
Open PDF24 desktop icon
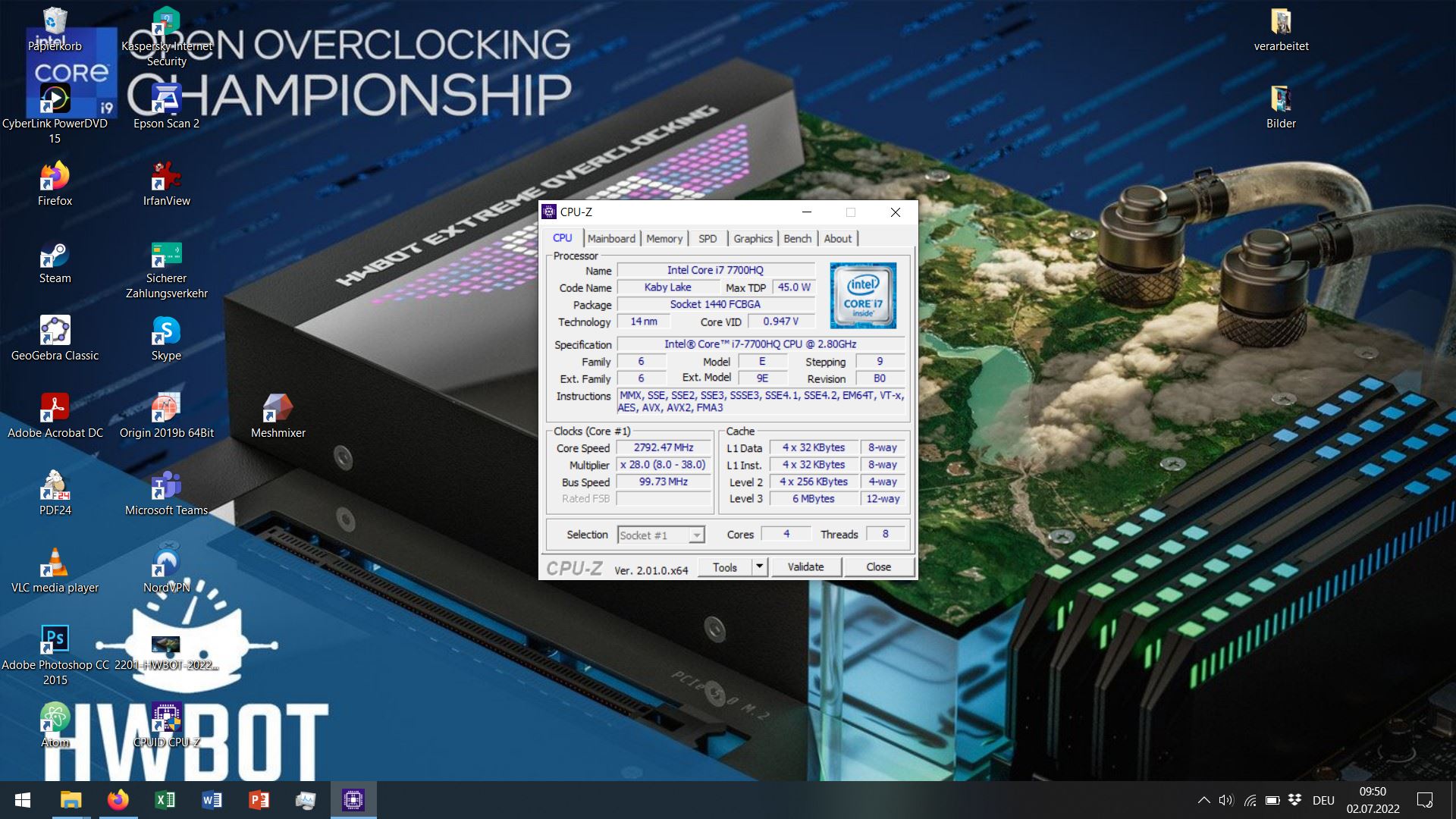55,493
